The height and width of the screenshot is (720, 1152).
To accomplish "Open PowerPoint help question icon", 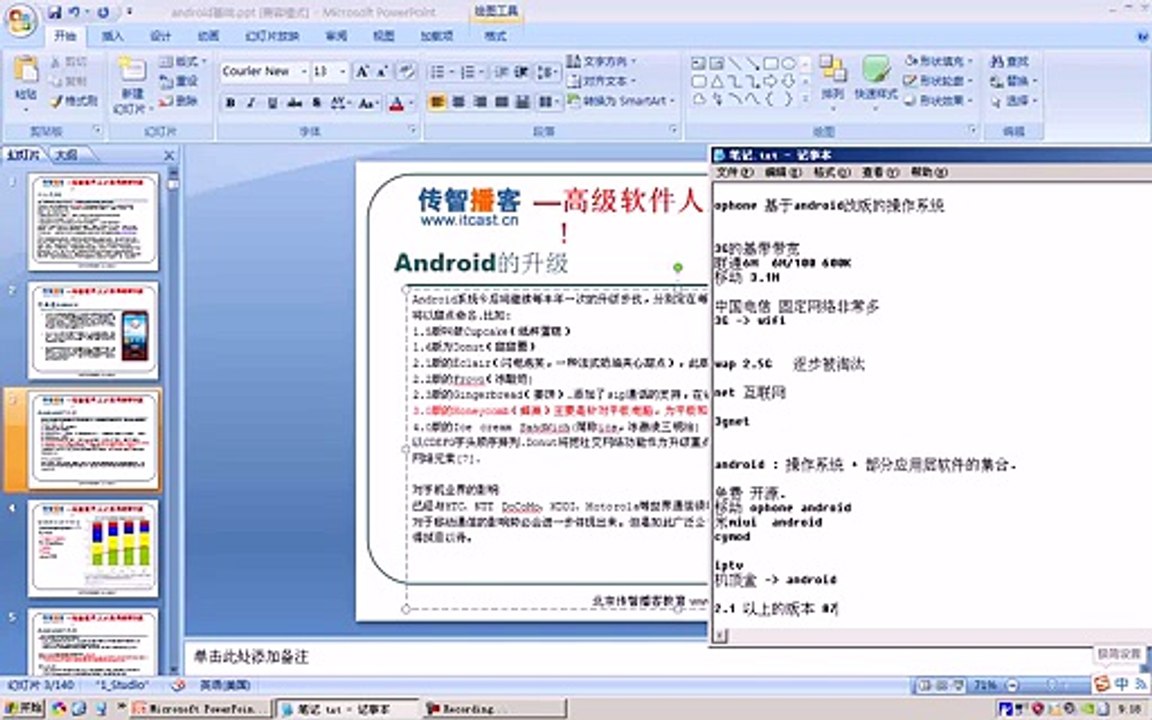I will (x=1144, y=35).
